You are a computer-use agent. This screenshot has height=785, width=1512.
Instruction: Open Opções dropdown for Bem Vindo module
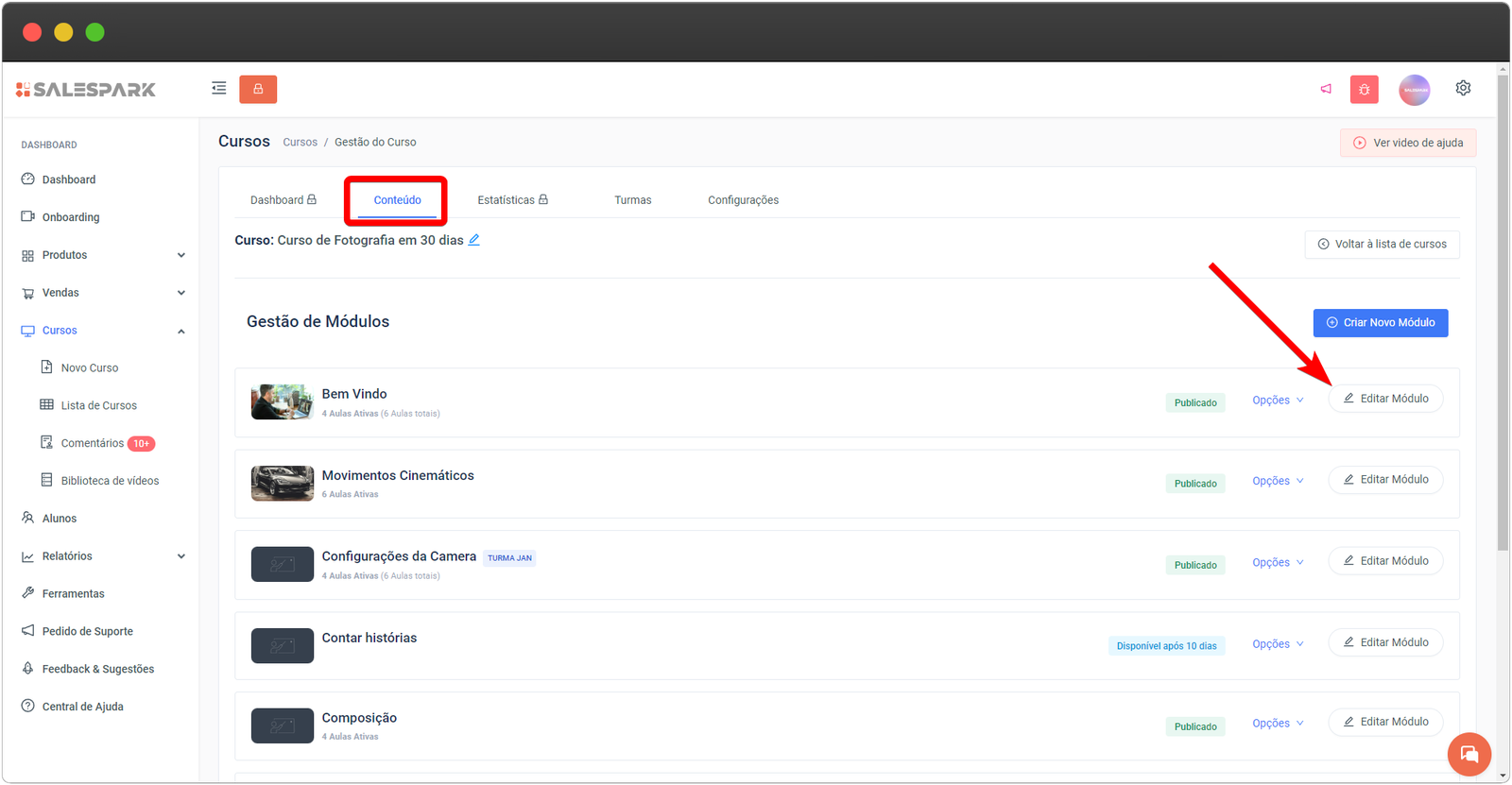[1278, 401]
